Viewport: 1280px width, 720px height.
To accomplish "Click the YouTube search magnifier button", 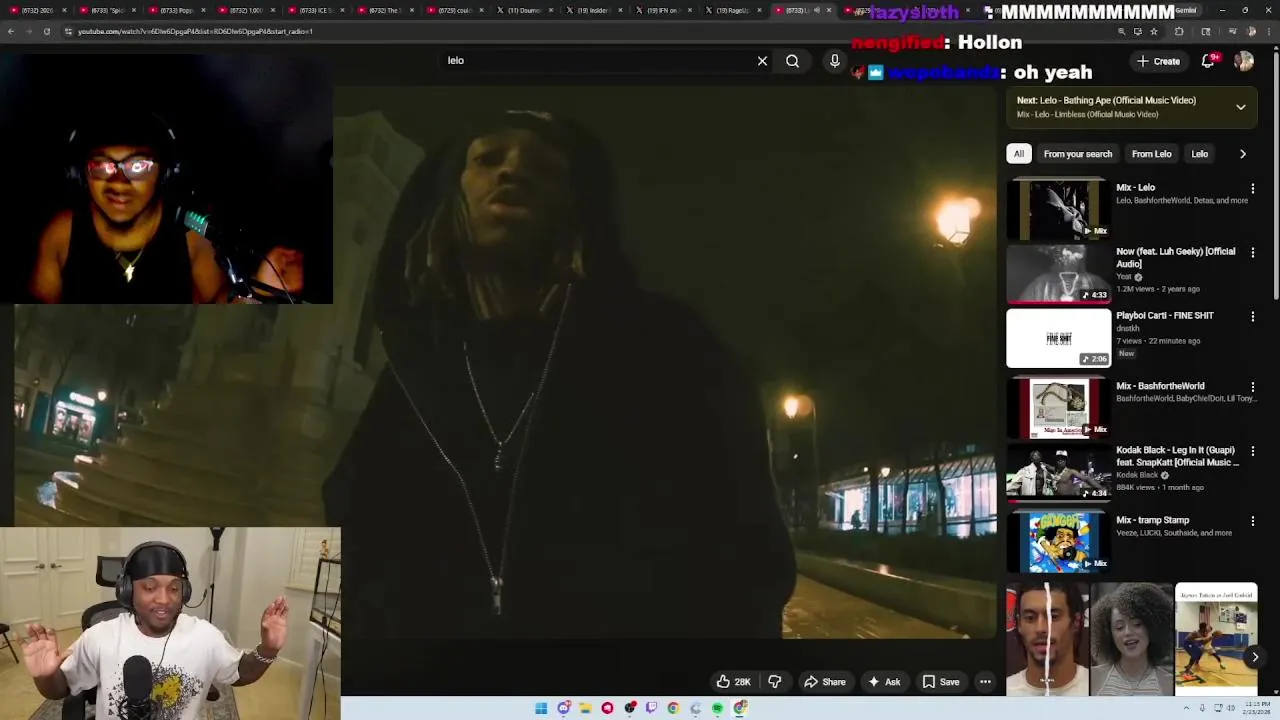I will click(792, 61).
